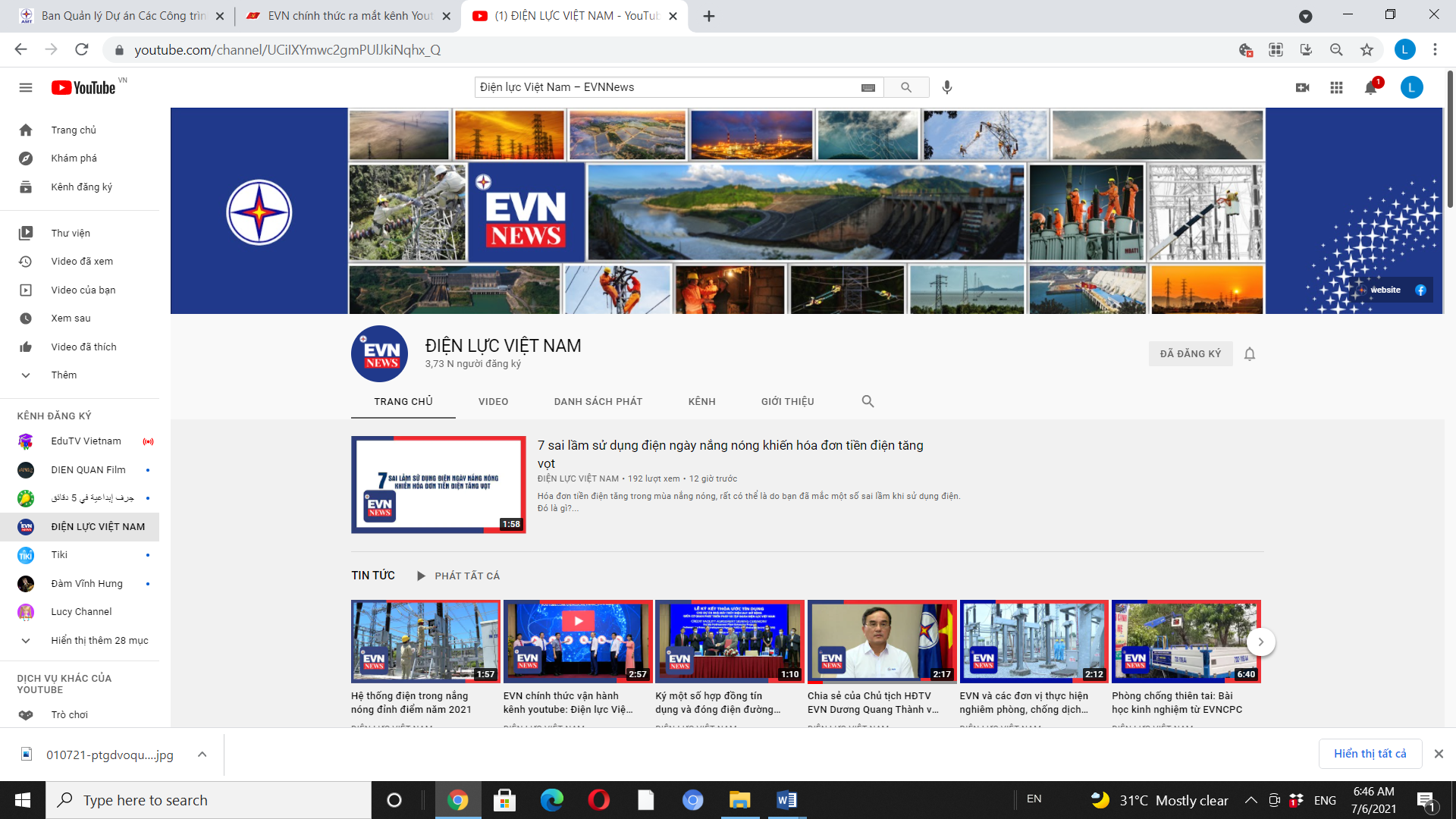Viewport: 1456px width, 819px height.
Task: Open video Chia sẻ của Chủ tịch HĐTV
Action: point(882,642)
